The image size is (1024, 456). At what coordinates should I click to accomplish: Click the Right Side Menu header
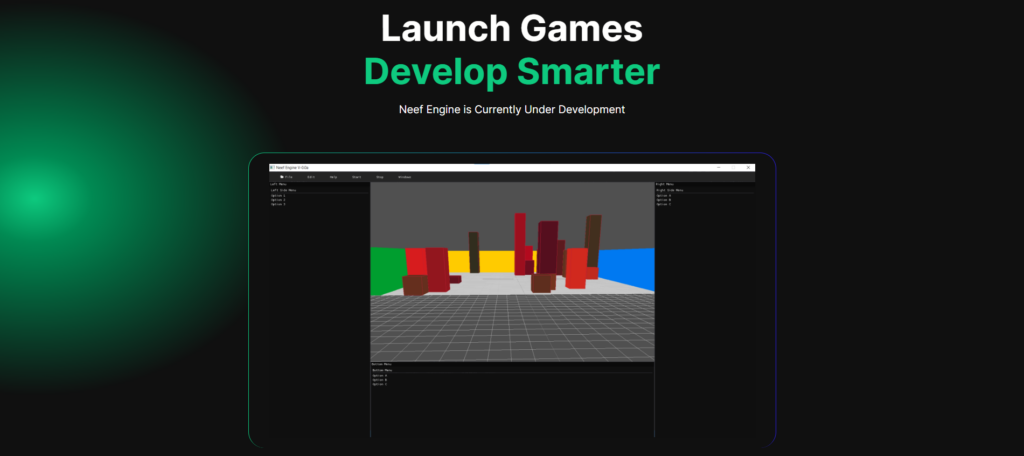(669, 190)
